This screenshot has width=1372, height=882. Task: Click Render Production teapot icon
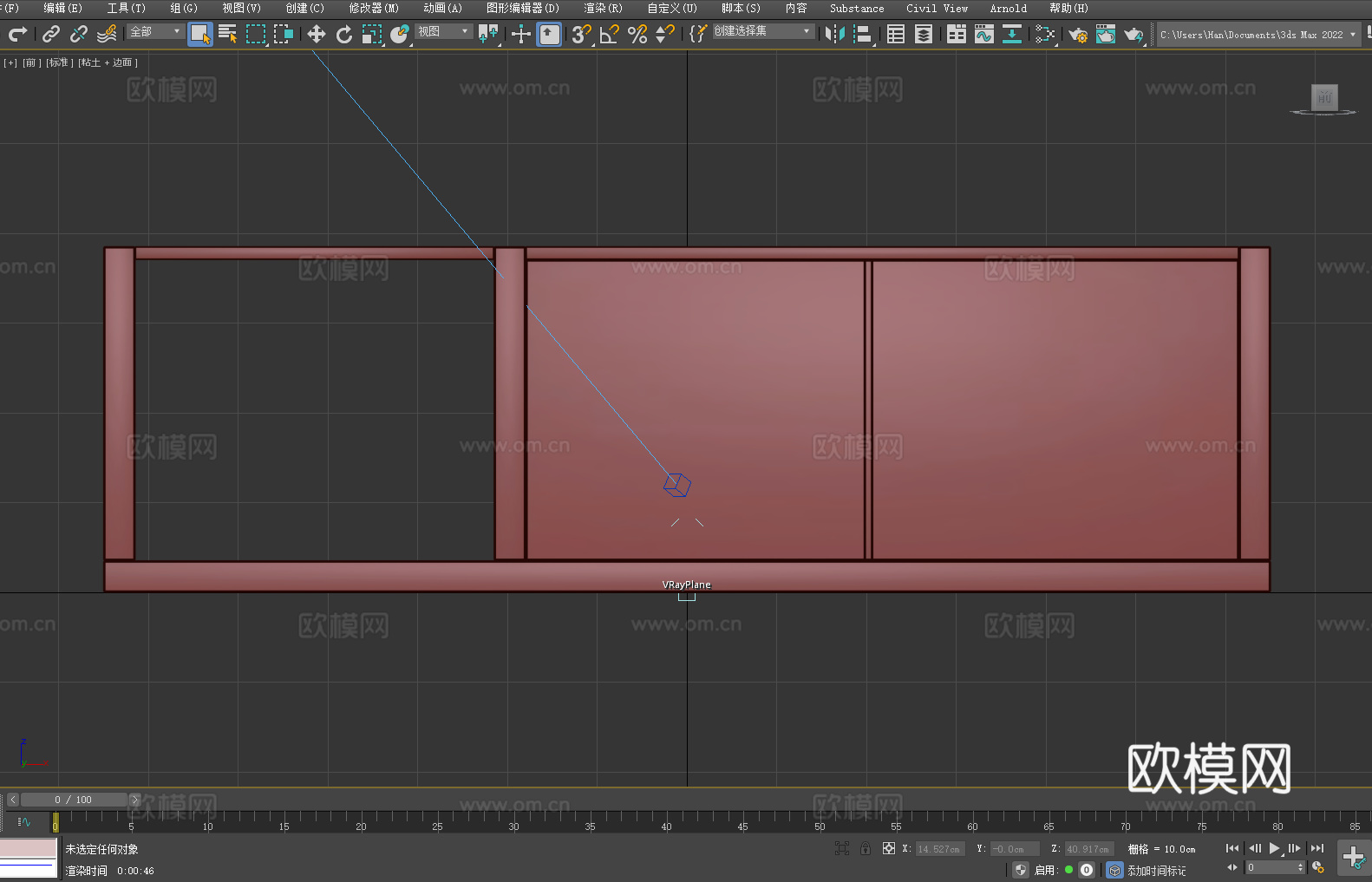[1134, 34]
